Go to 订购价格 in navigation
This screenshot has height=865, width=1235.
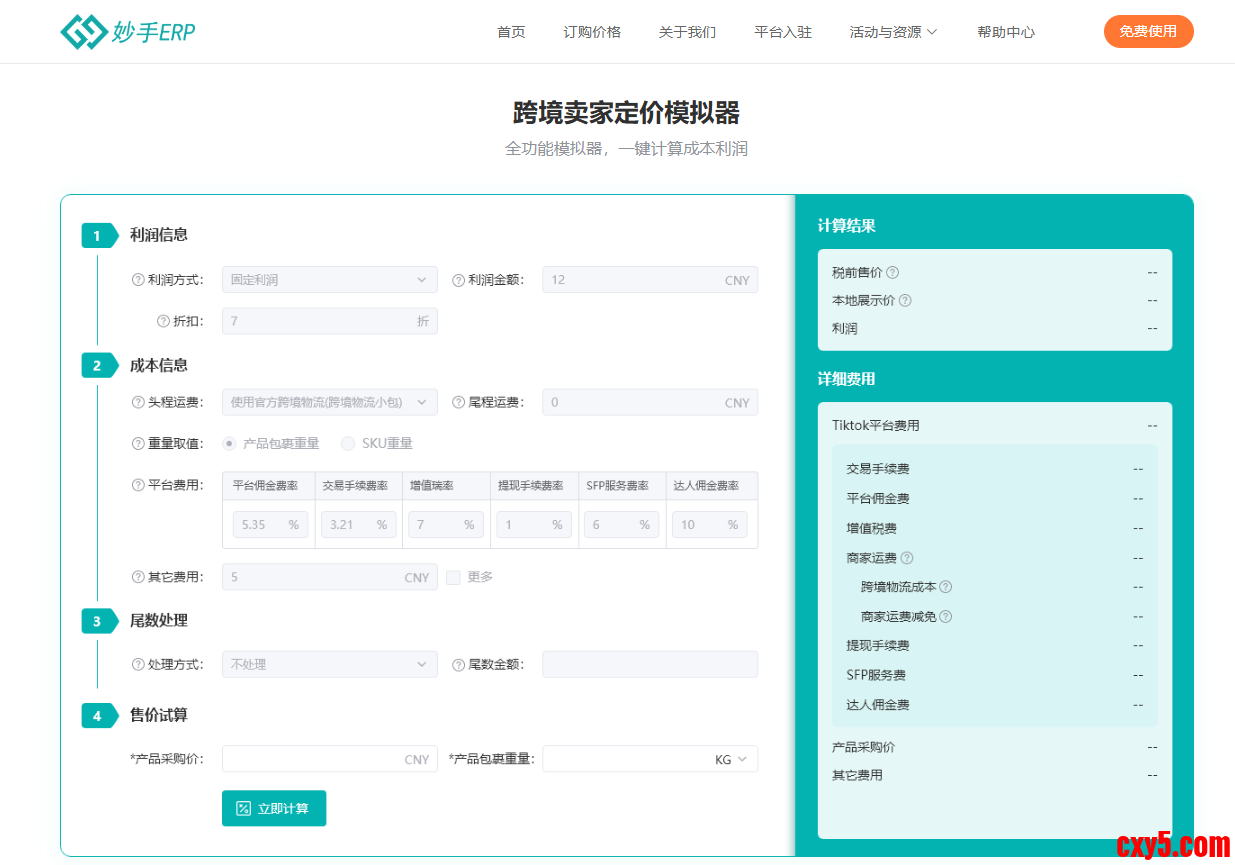(x=592, y=32)
